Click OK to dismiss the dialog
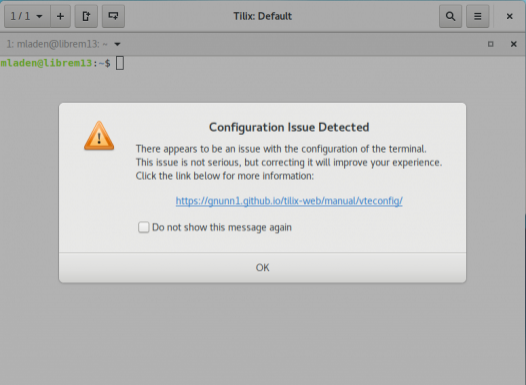Image resolution: width=526 pixels, height=385 pixels. (262, 267)
